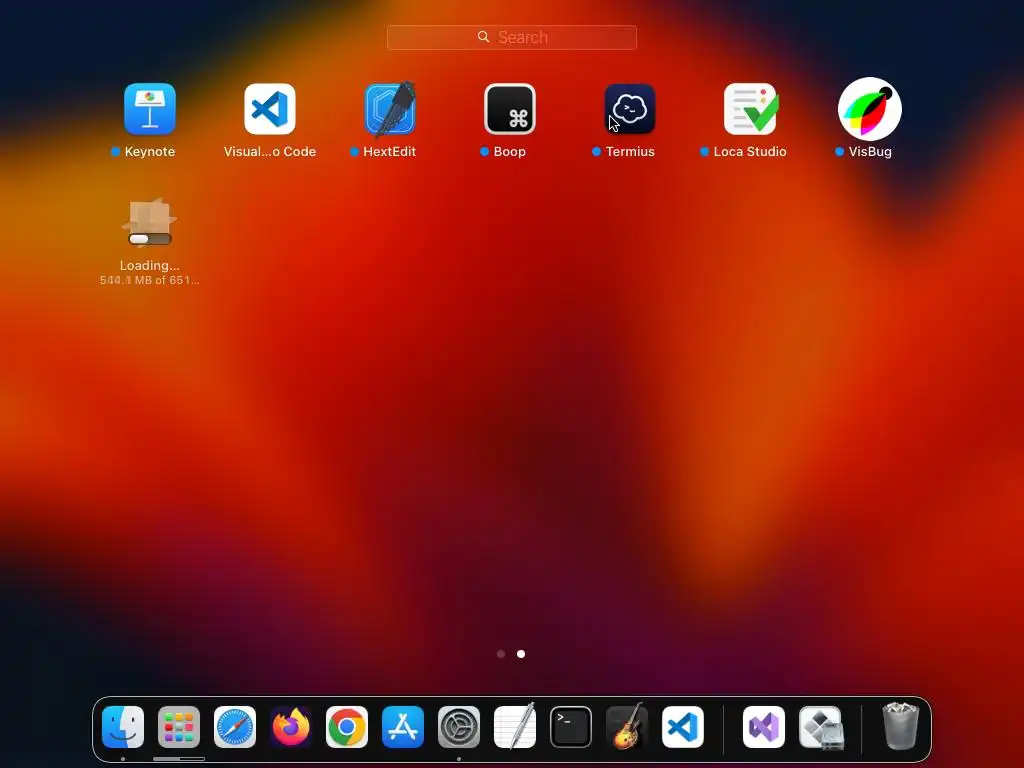This screenshot has width=1024, height=768.
Task: Click the "VisBug" label text
Action: pyautogui.click(x=870, y=152)
